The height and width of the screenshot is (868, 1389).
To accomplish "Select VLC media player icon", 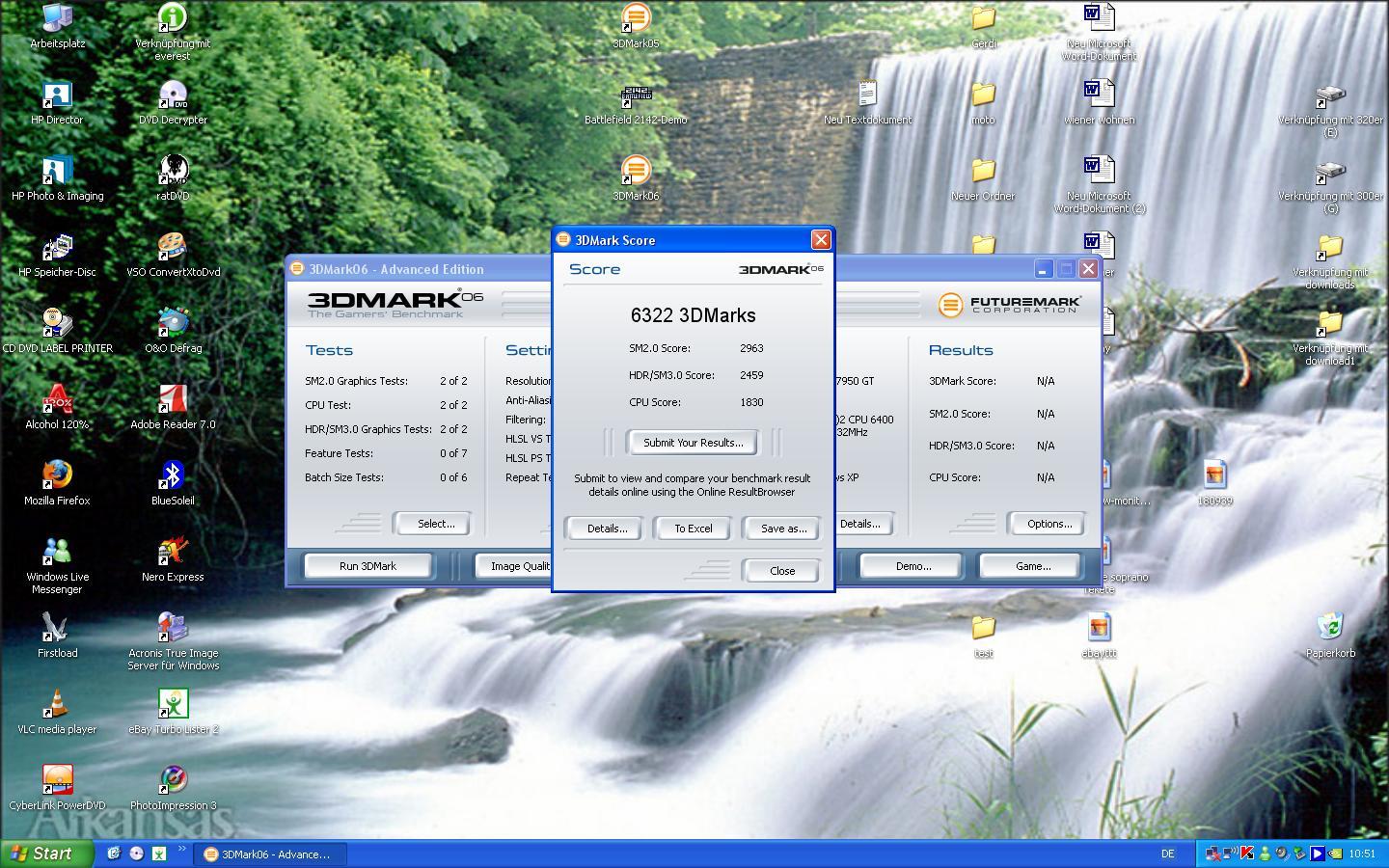I will point(57,712).
